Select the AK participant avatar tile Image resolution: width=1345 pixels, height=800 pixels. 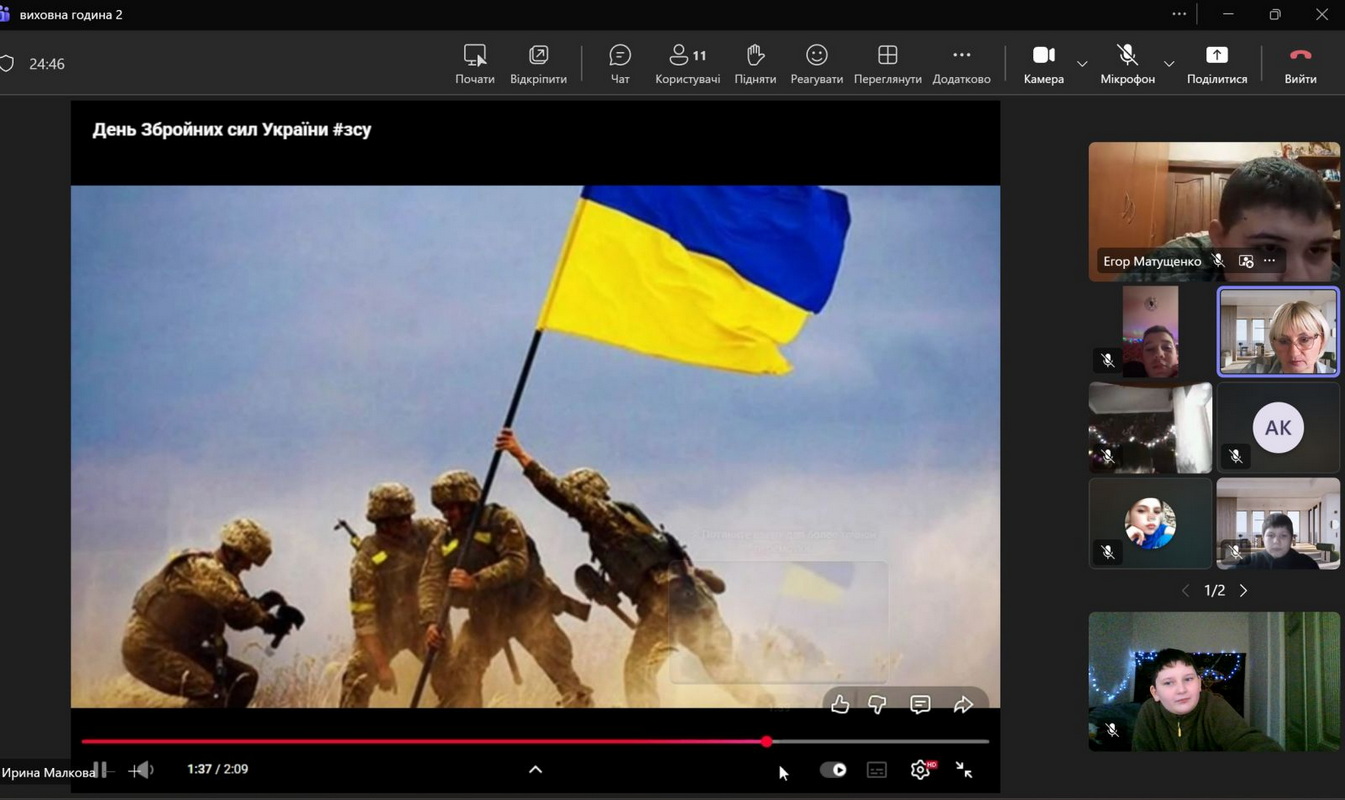coord(1278,428)
